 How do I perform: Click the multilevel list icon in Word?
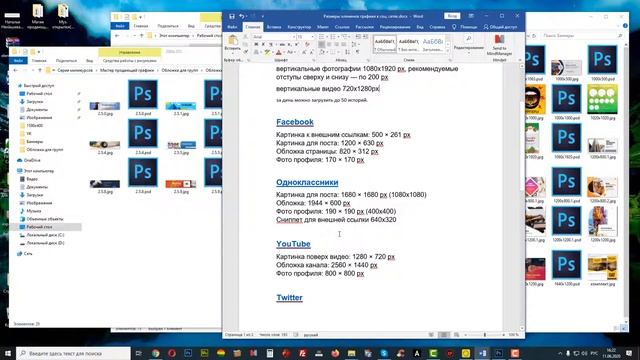click(345, 37)
